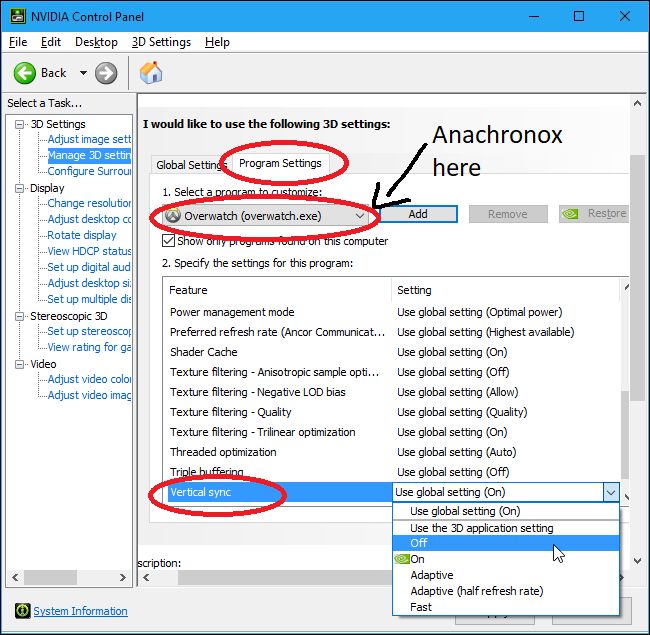This screenshot has height=635, width=650.
Task: Click the Overwatch program icon in dropdown
Action: pyautogui.click(x=173, y=216)
